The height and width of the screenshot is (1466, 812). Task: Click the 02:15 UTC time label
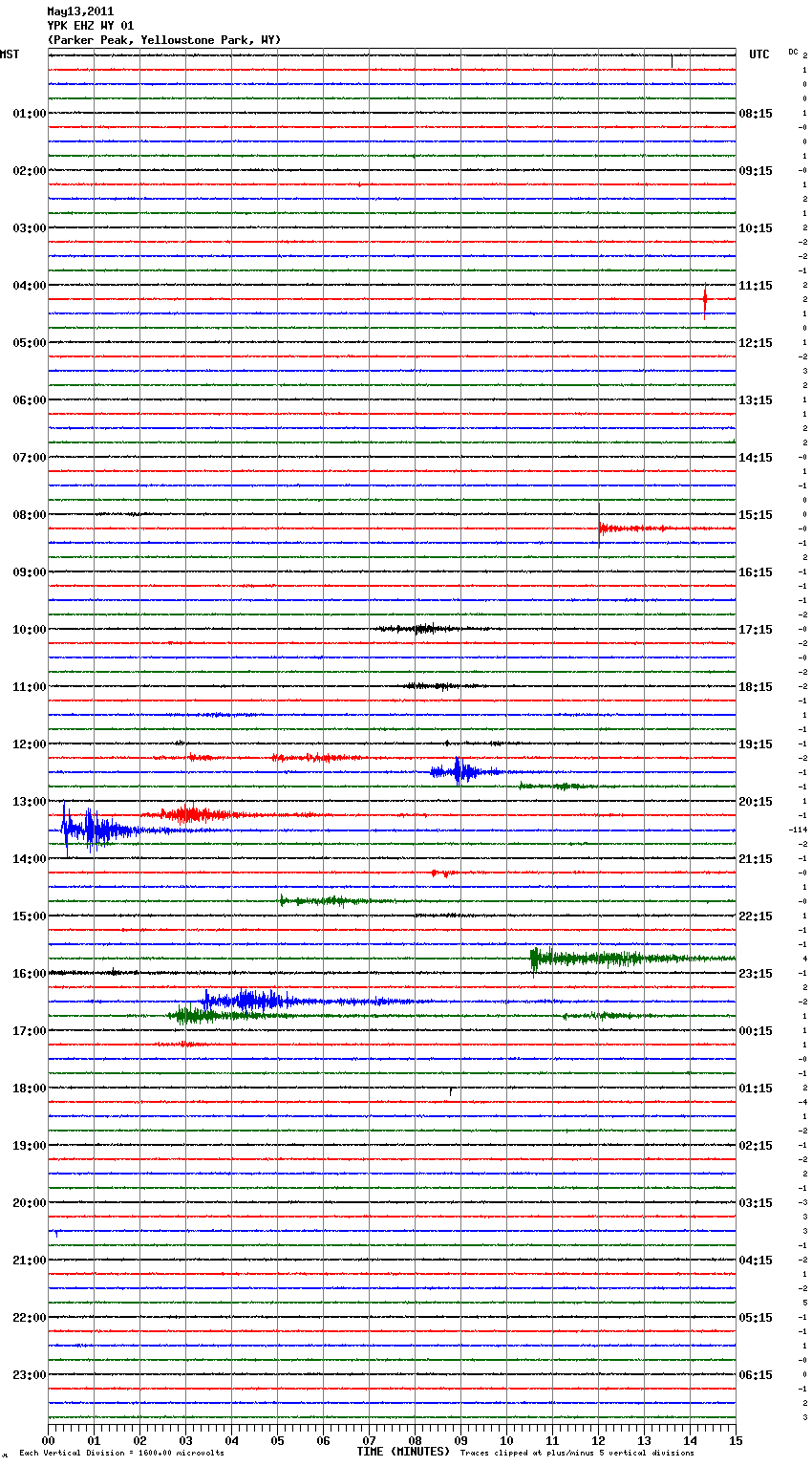(756, 1146)
